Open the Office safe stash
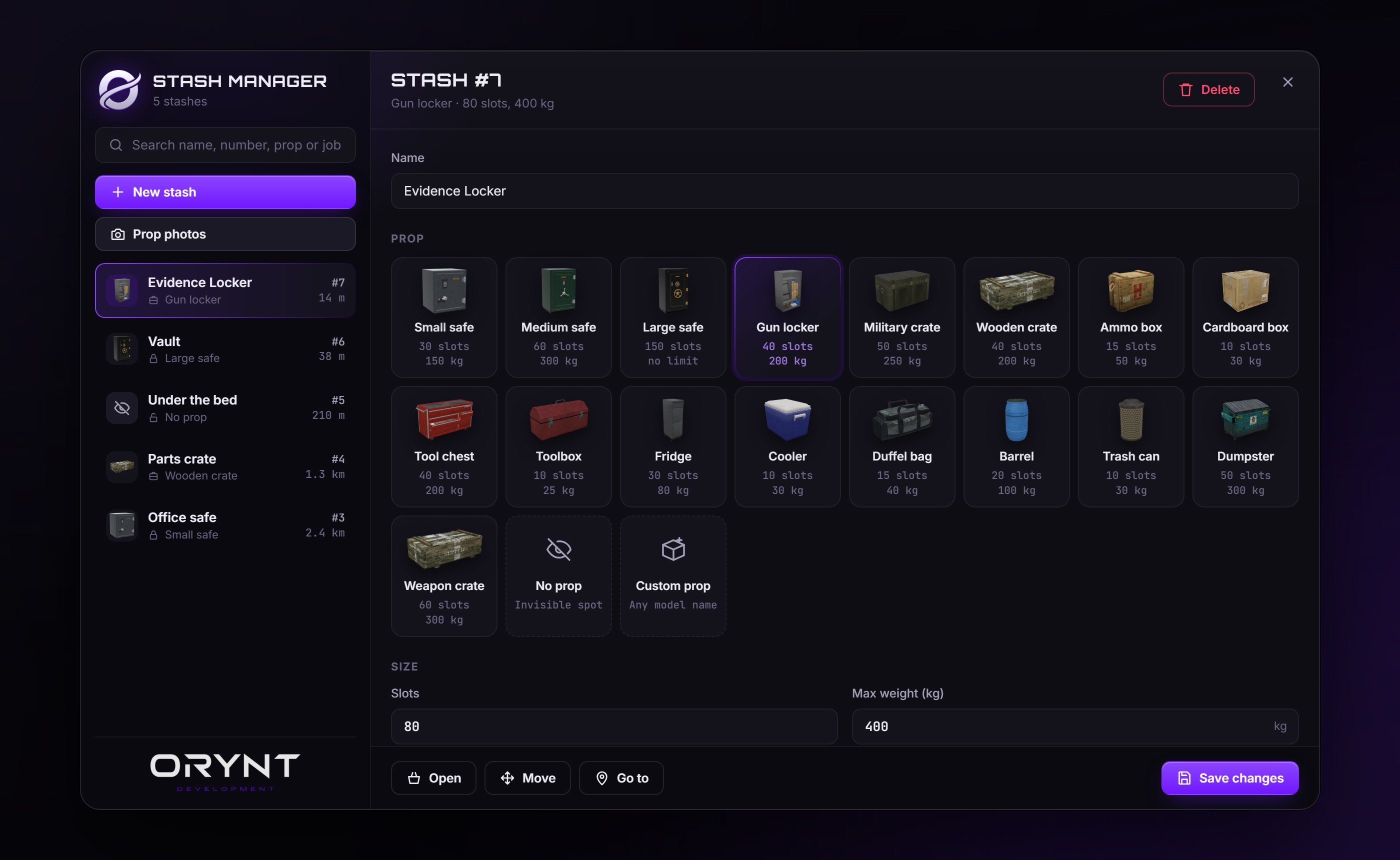This screenshot has height=860, width=1400. coord(225,525)
